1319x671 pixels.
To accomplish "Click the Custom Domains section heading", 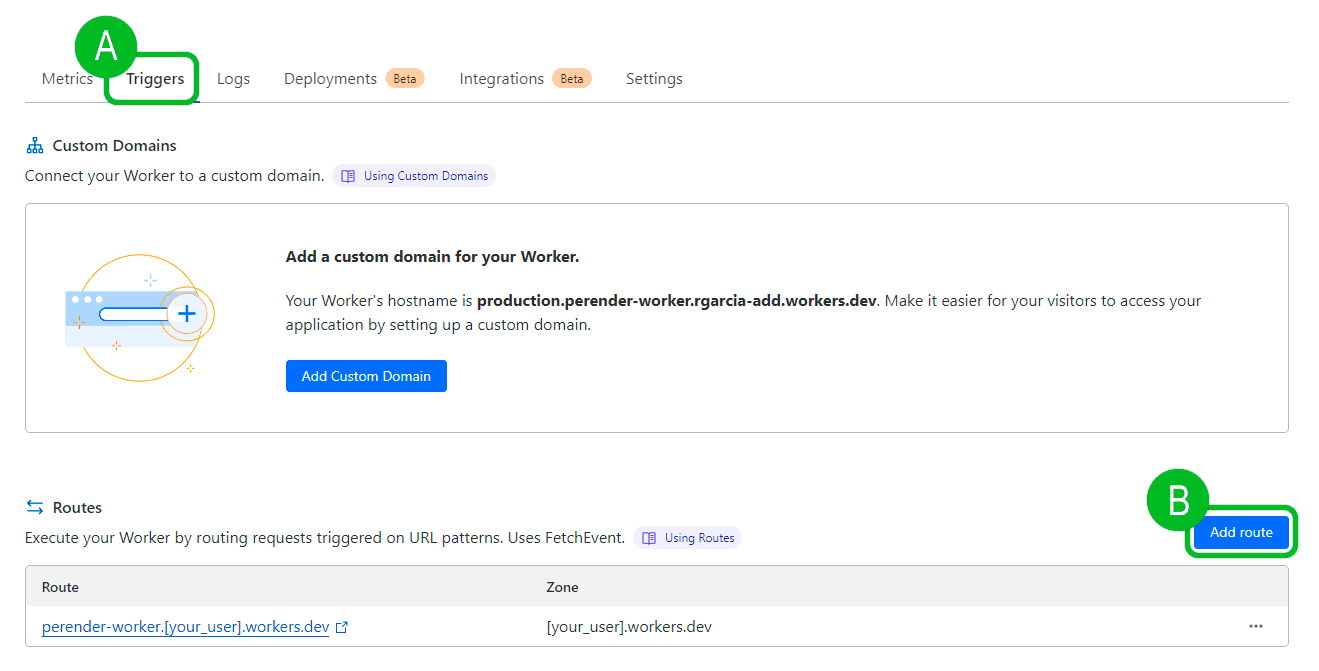I will pyautogui.click(x=114, y=146).
